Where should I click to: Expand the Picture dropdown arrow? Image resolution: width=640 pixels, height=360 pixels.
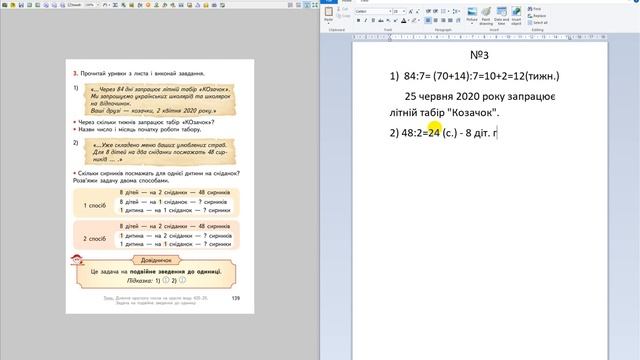click(x=472, y=23)
